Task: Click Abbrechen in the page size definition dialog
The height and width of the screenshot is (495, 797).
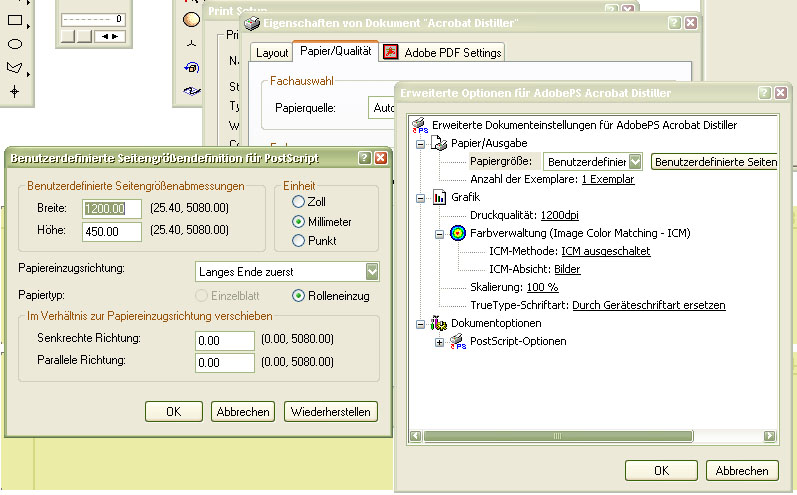Action: [x=243, y=412]
